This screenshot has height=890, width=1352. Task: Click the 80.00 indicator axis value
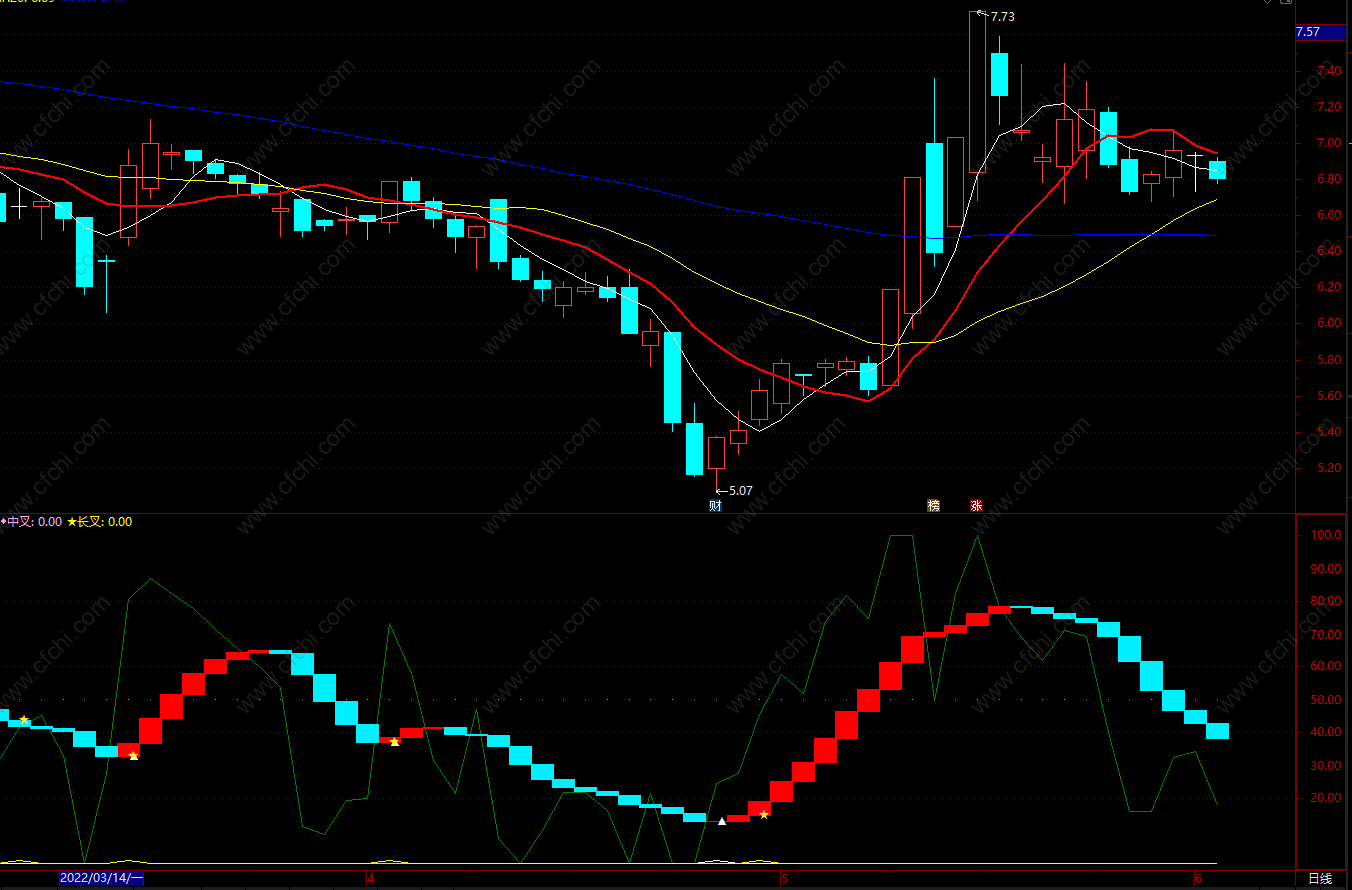tap(1325, 601)
